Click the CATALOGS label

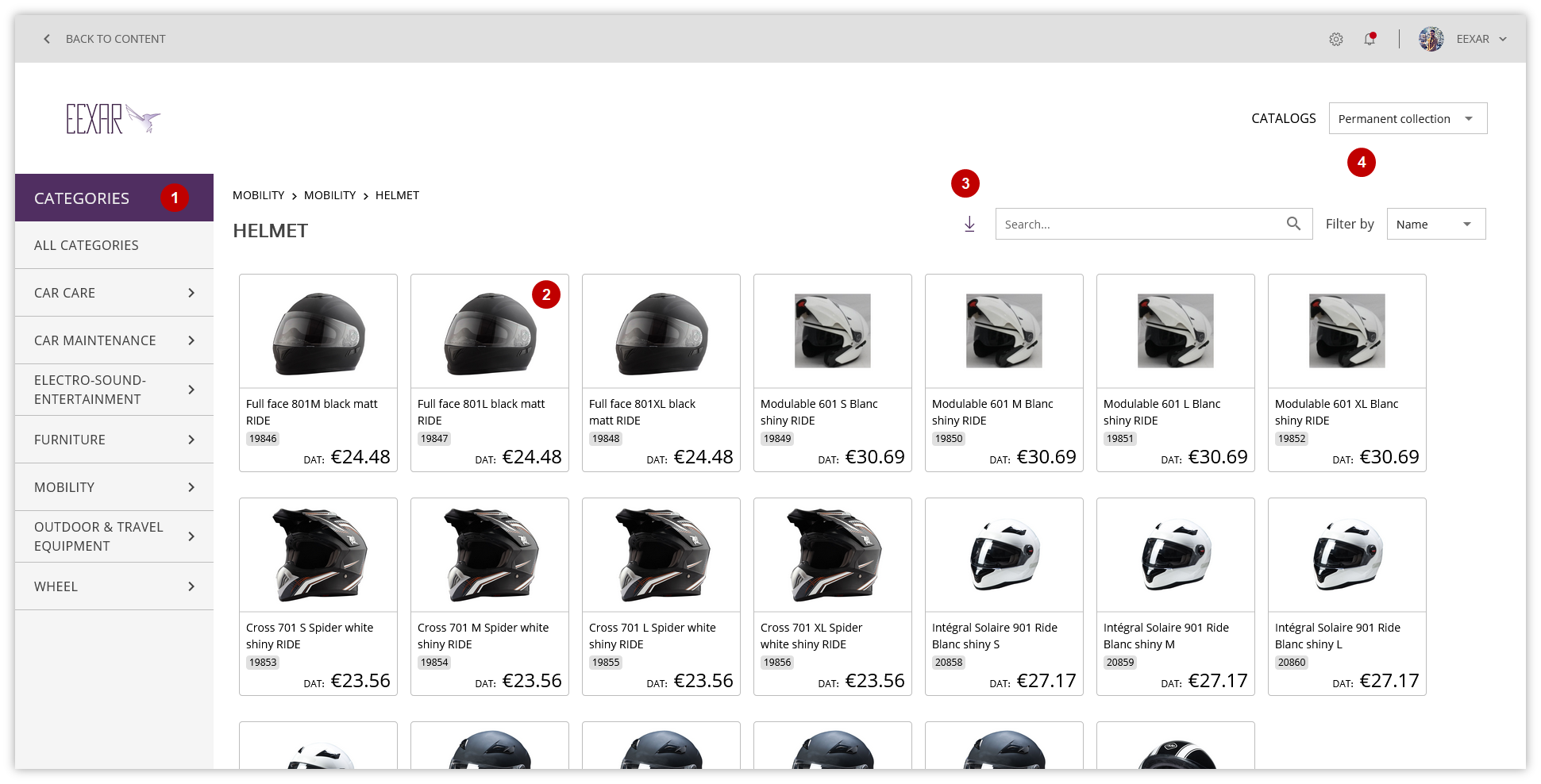(1284, 118)
